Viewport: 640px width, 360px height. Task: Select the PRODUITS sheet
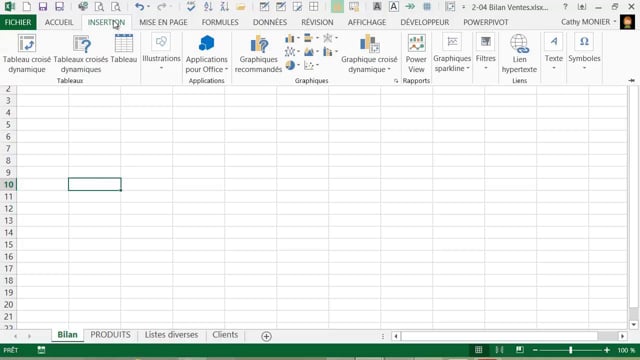click(111, 335)
